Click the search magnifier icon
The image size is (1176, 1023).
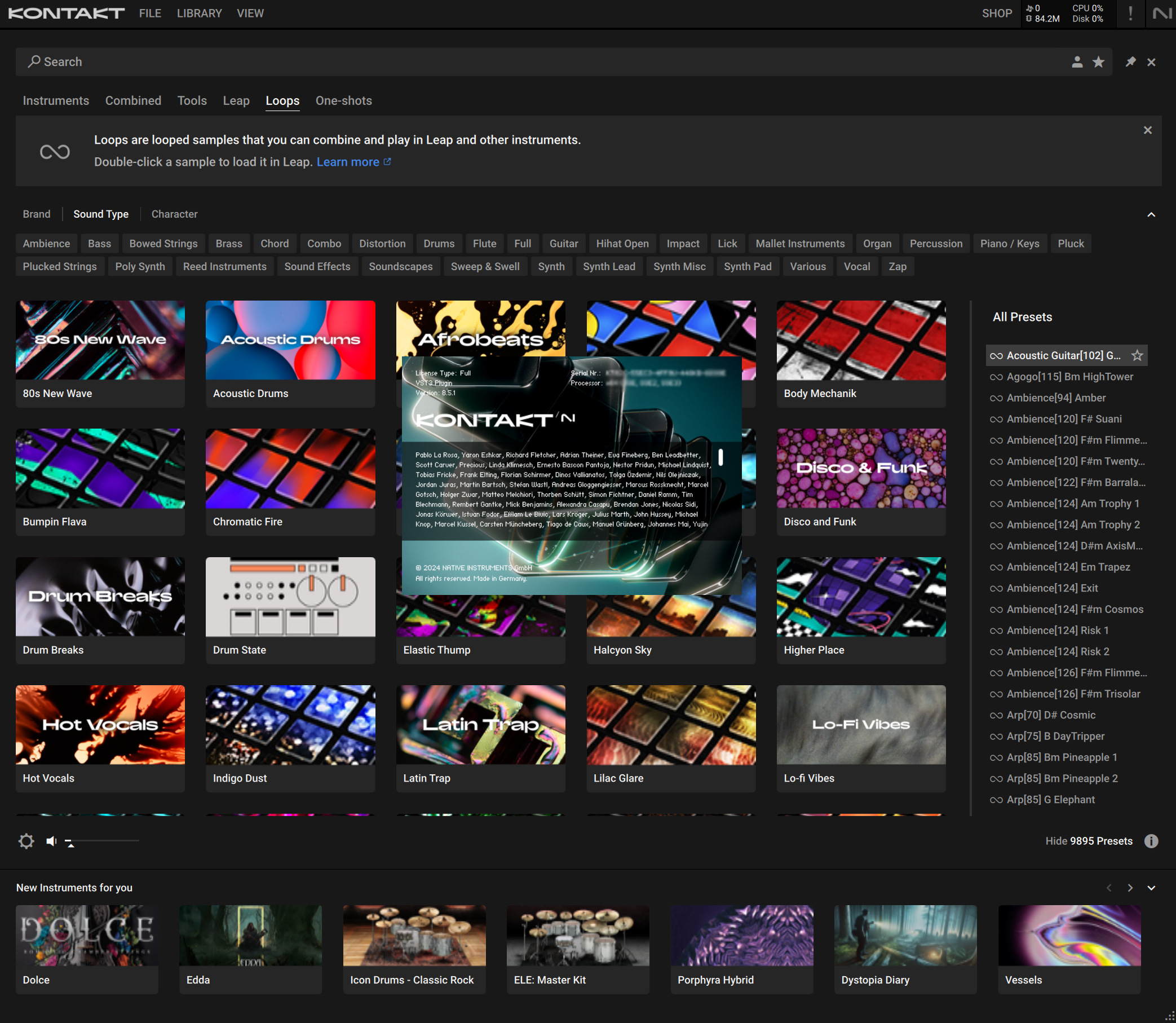(34, 61)
